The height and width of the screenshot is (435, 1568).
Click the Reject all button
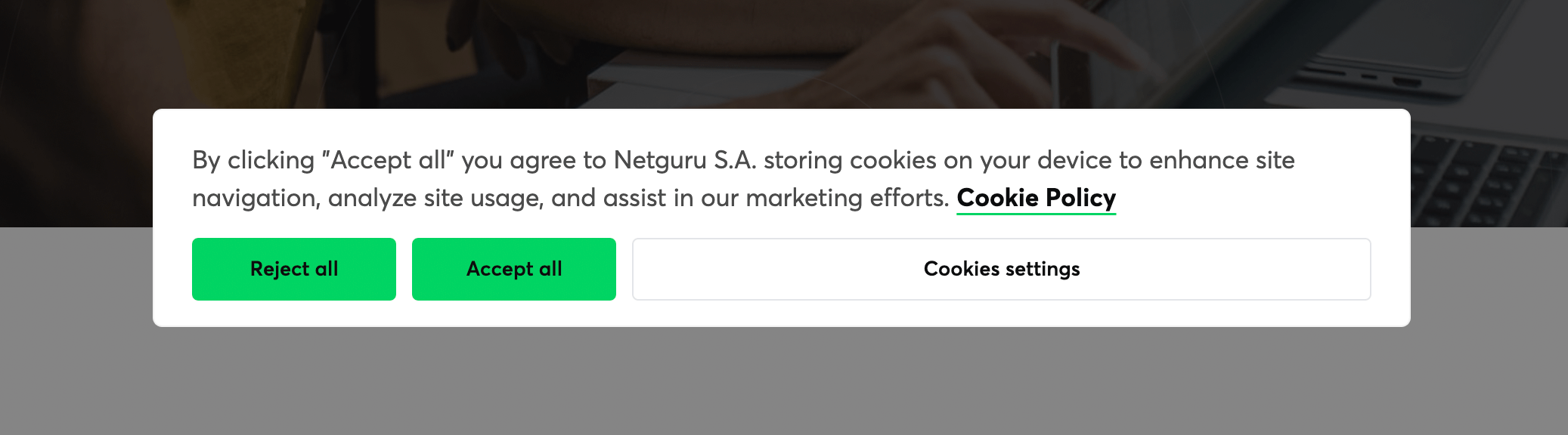[293, 269]
